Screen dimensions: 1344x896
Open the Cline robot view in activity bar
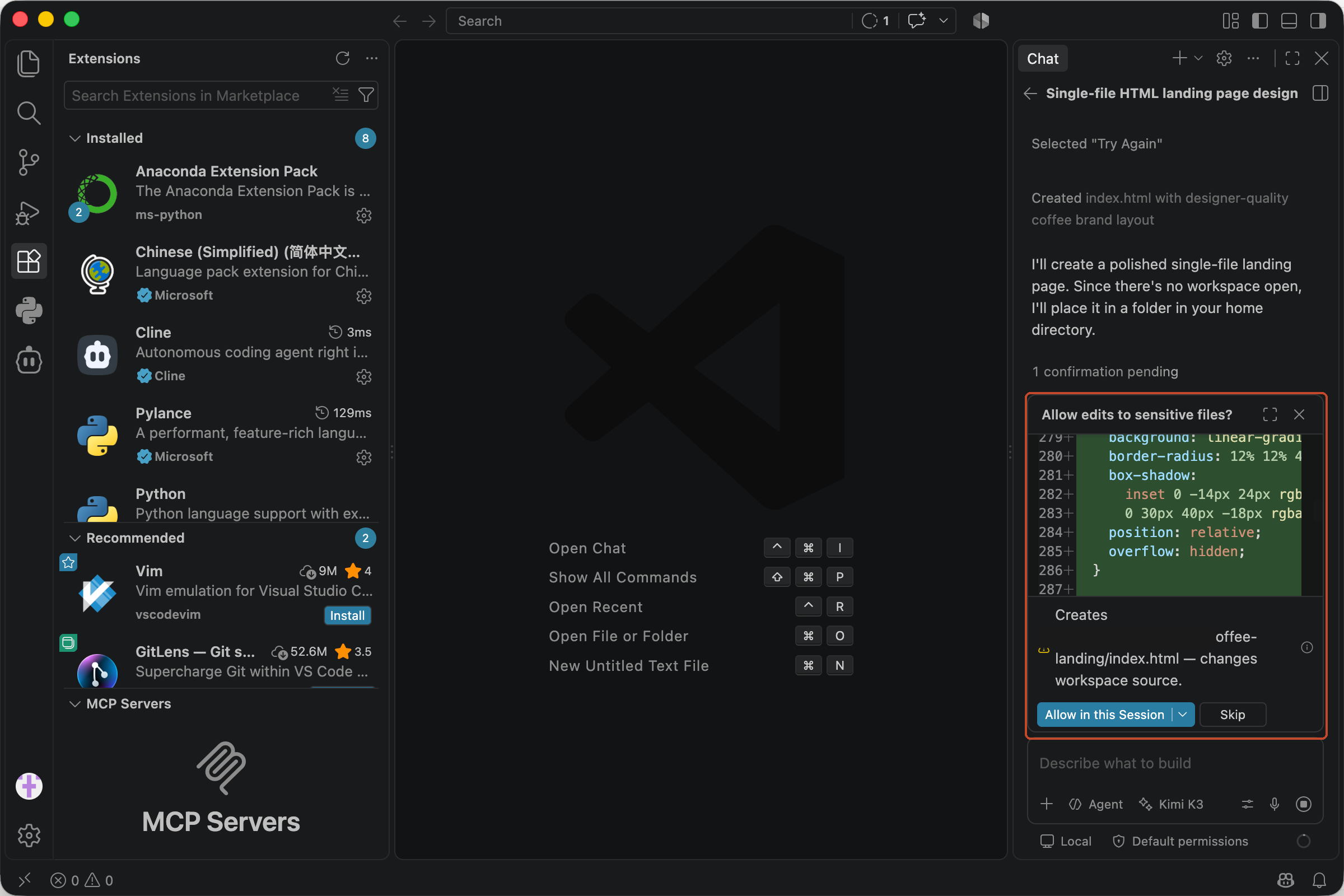coord(29,361)
